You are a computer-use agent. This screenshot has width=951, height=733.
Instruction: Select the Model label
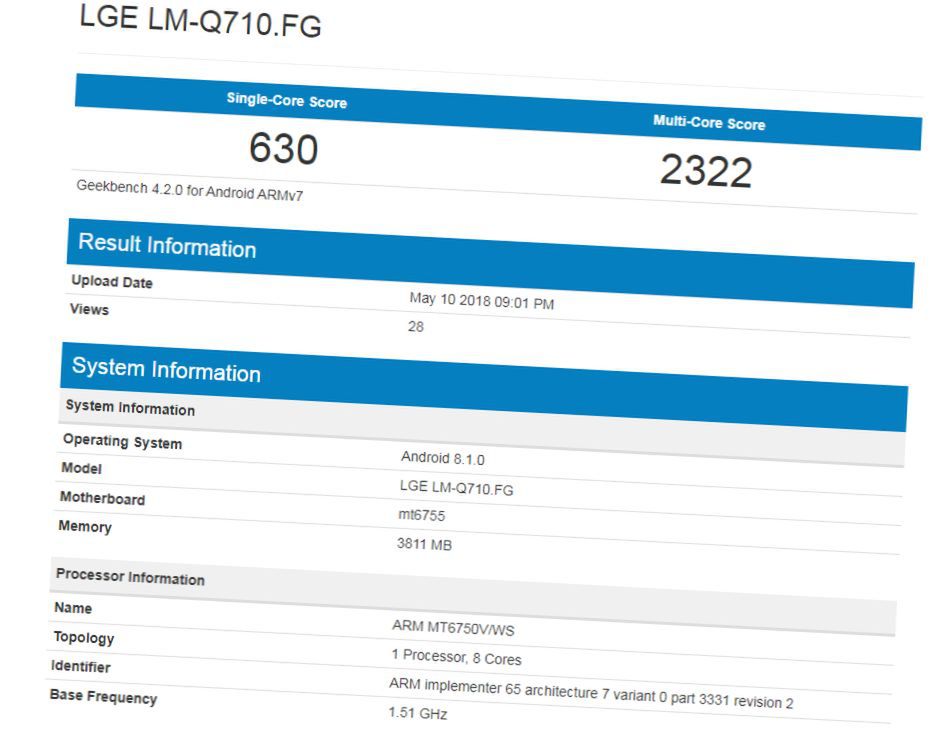pos(81,468)
